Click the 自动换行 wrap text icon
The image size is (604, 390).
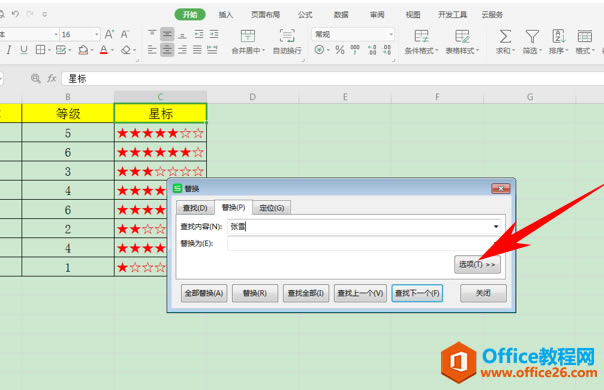pyautogui.click(x=287, y=36)
